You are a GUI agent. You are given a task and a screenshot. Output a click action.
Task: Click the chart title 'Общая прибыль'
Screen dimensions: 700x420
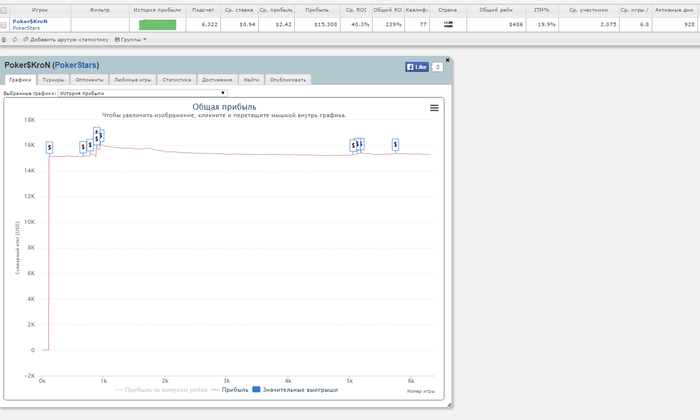224,107
